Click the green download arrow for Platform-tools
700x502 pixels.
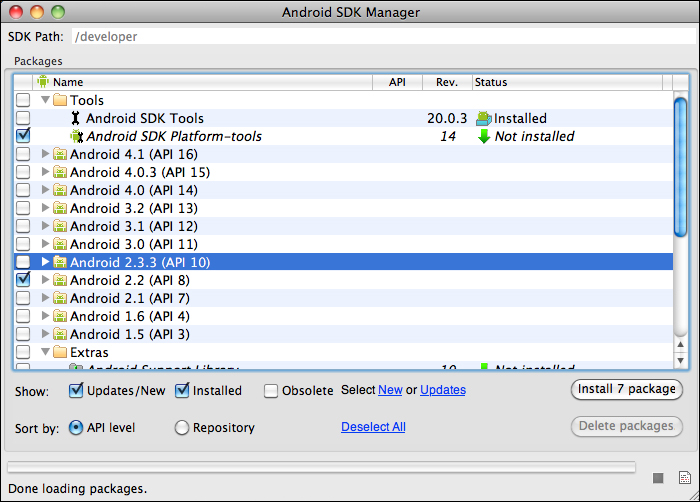(x=484, y=136)
